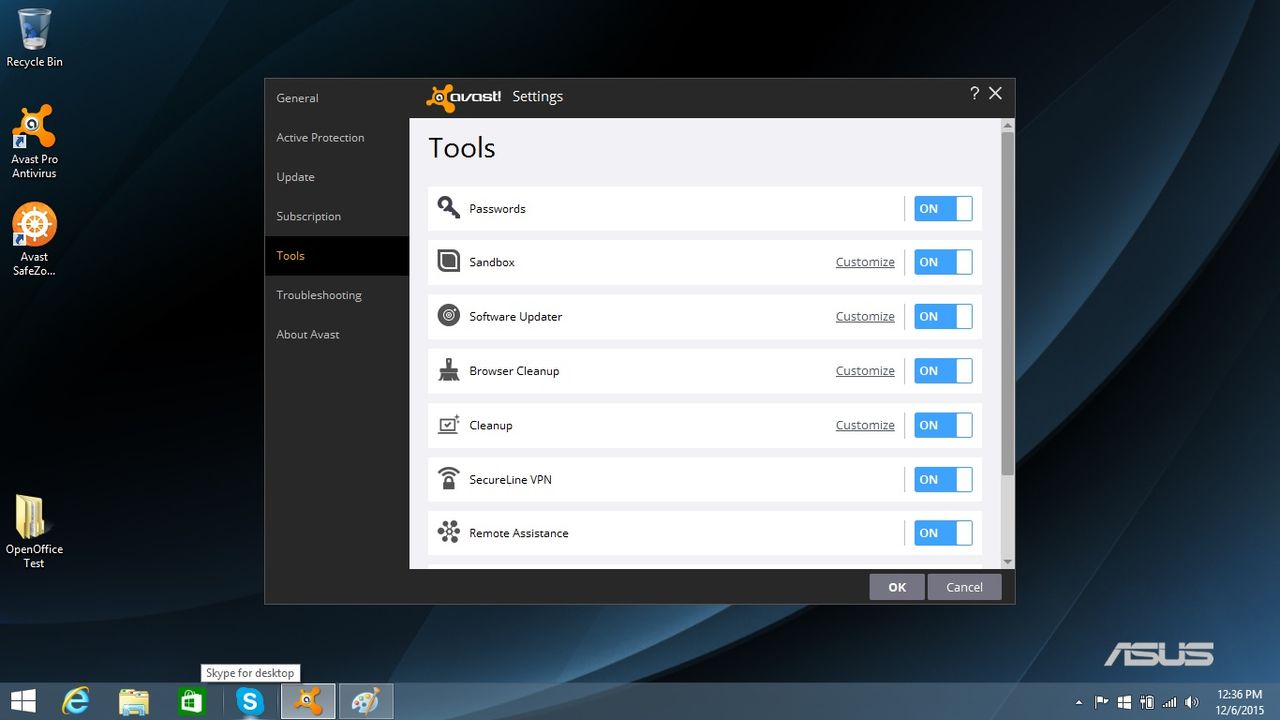Click the scrollbar down arrow
This screenshot has width=1280, height=720.
(x=1008, y=563)
